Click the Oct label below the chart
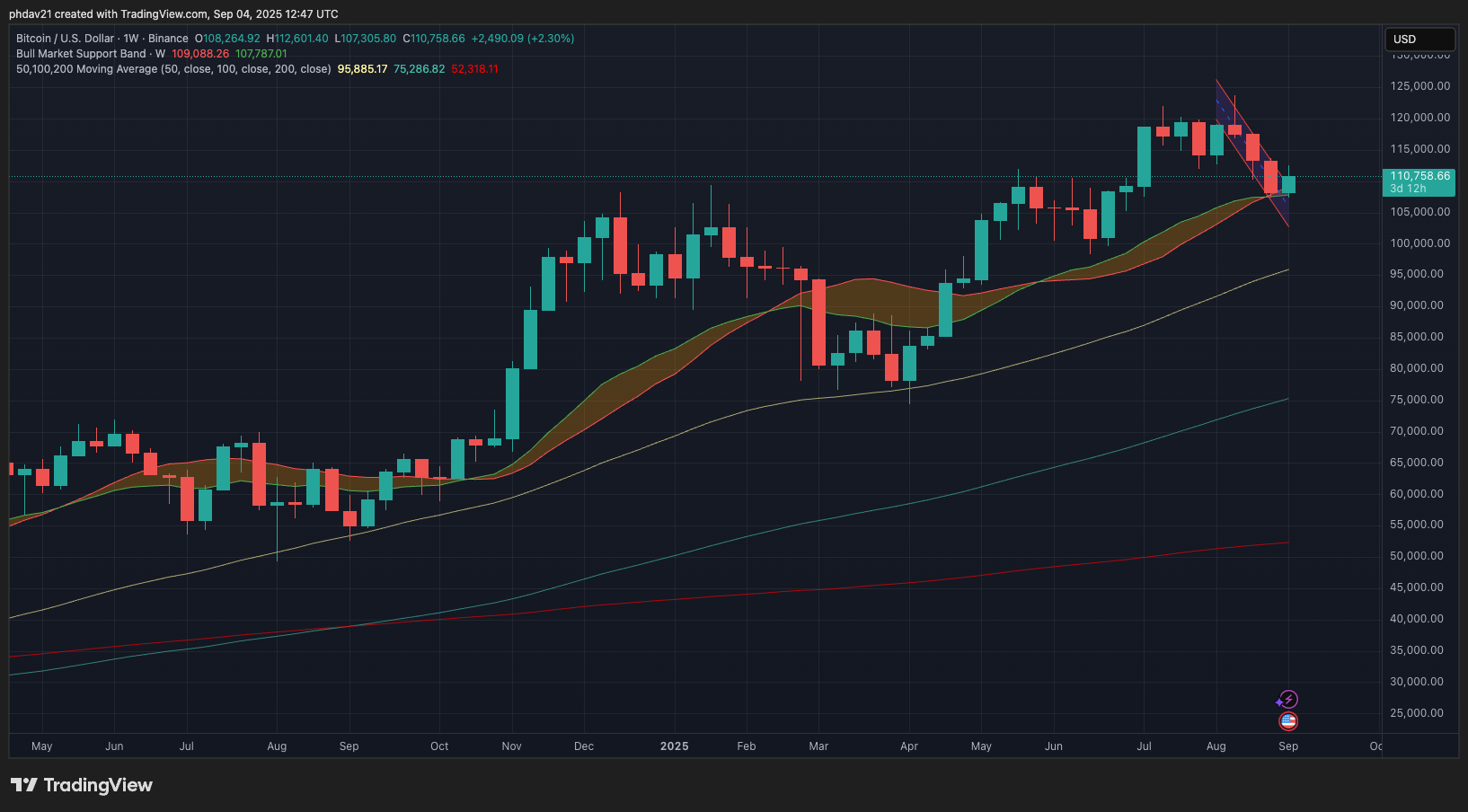The height and width of the screenshot is (812, 1468). click(x=439, y=746)
